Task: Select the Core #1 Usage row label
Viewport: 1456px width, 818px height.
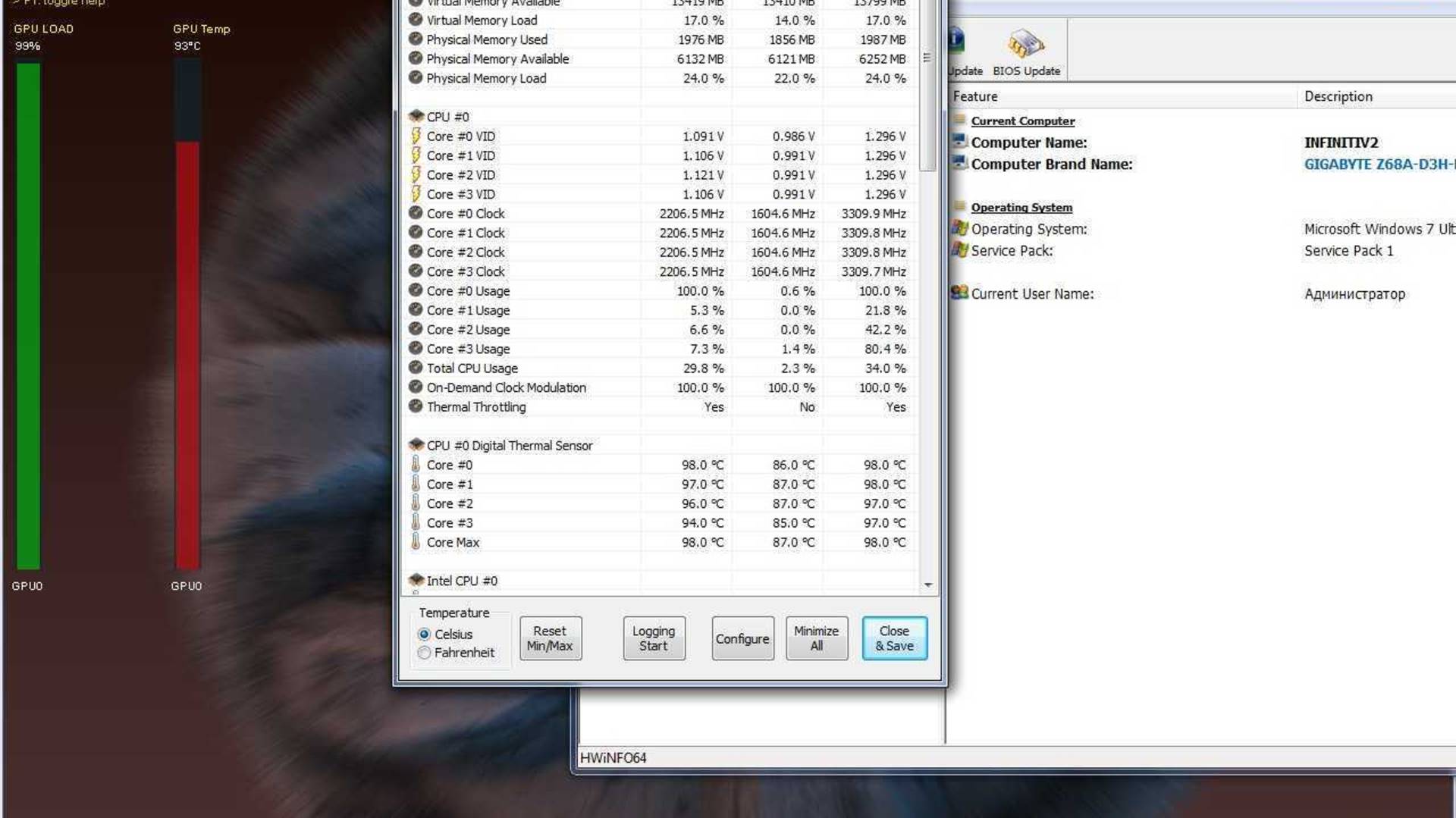Action: point(468,311)
